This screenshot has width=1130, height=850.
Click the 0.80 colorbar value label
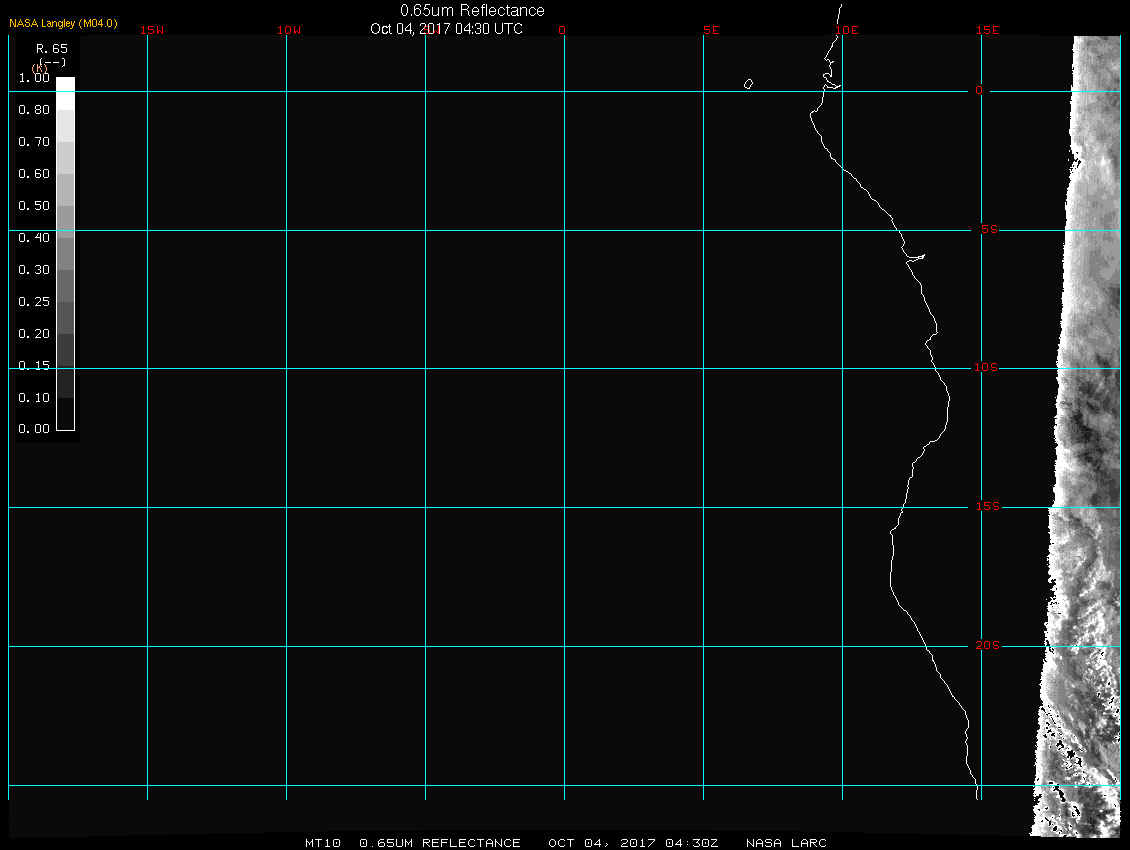tap(34, 110)
